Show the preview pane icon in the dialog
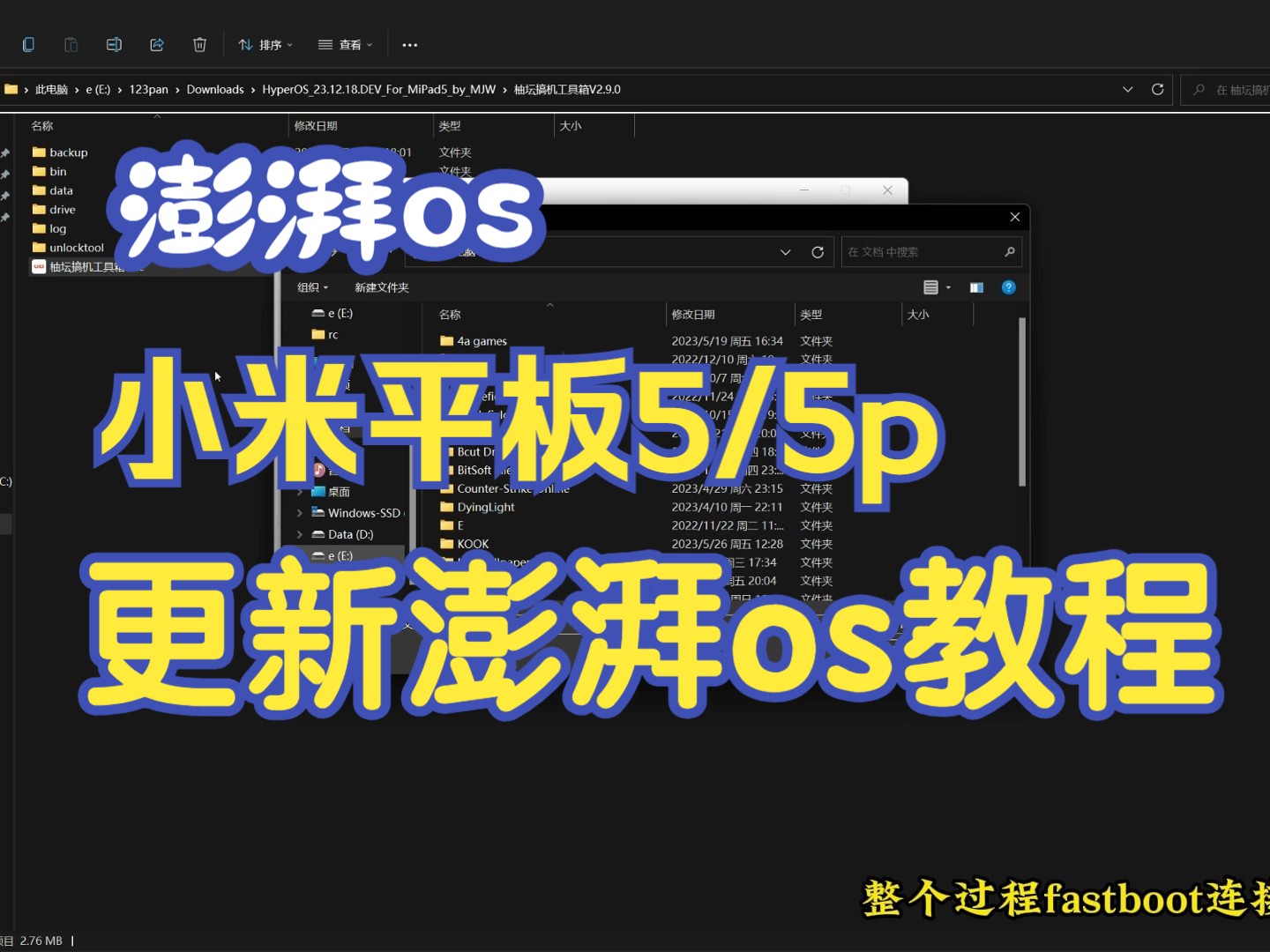 point(976,286)
